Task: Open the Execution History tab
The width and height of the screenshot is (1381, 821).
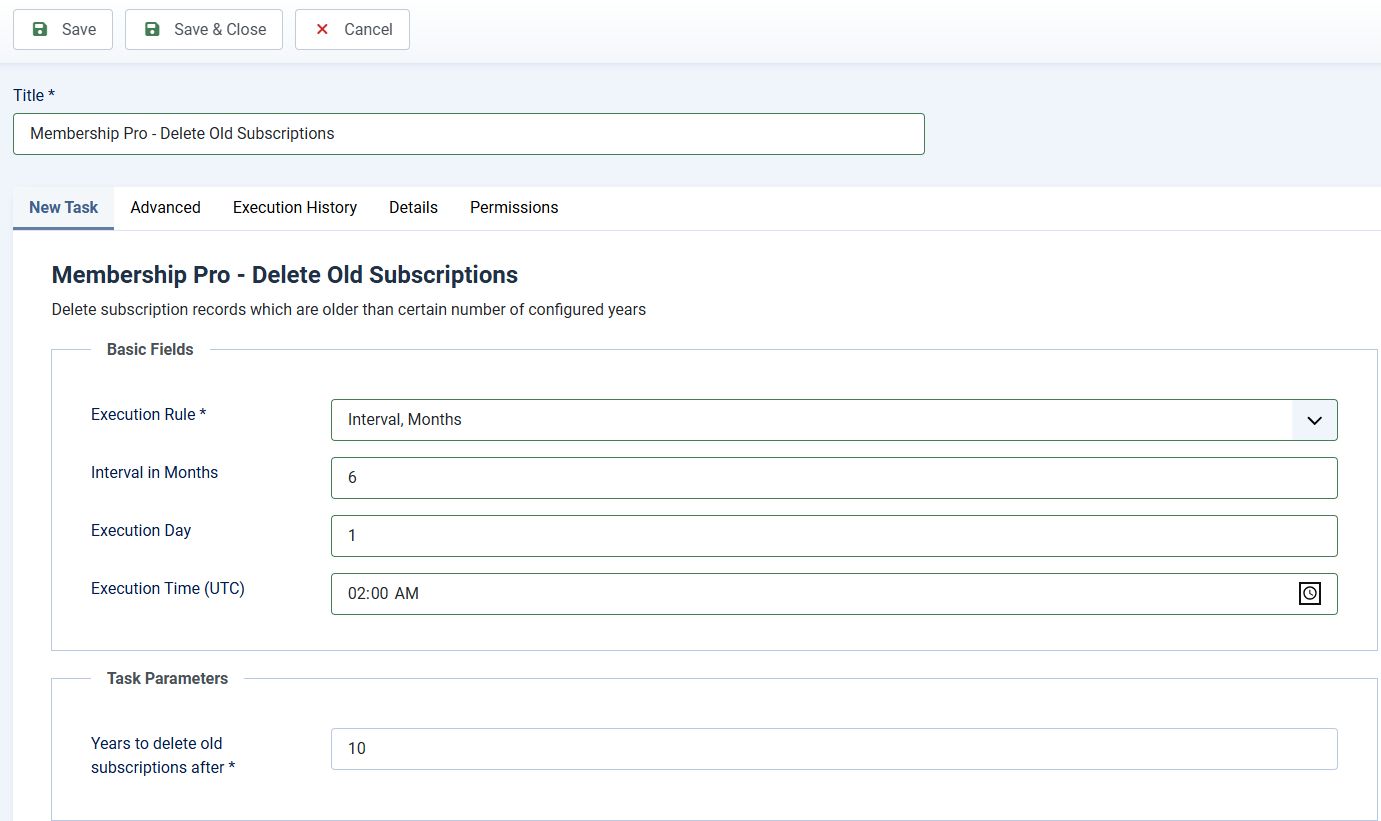Action: pyautogui.click(x=295, y=208)
